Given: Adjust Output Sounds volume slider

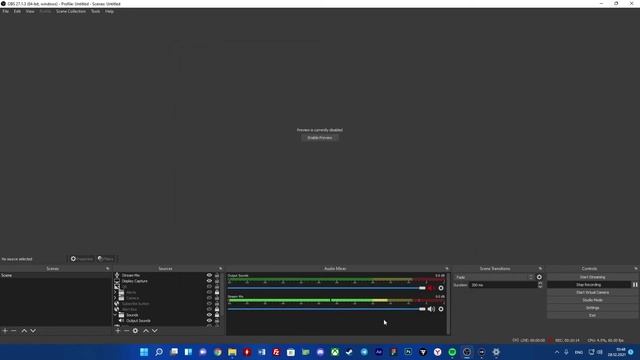Looking at the screenshot, I should [327, 288].
